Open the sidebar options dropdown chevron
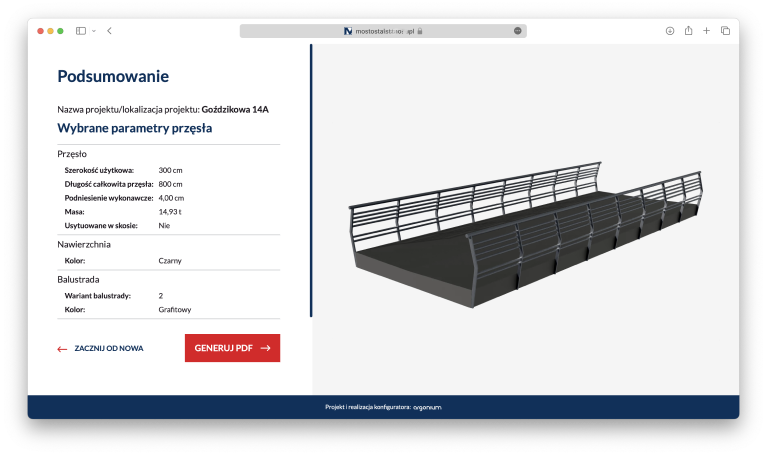 click(94, 31)
